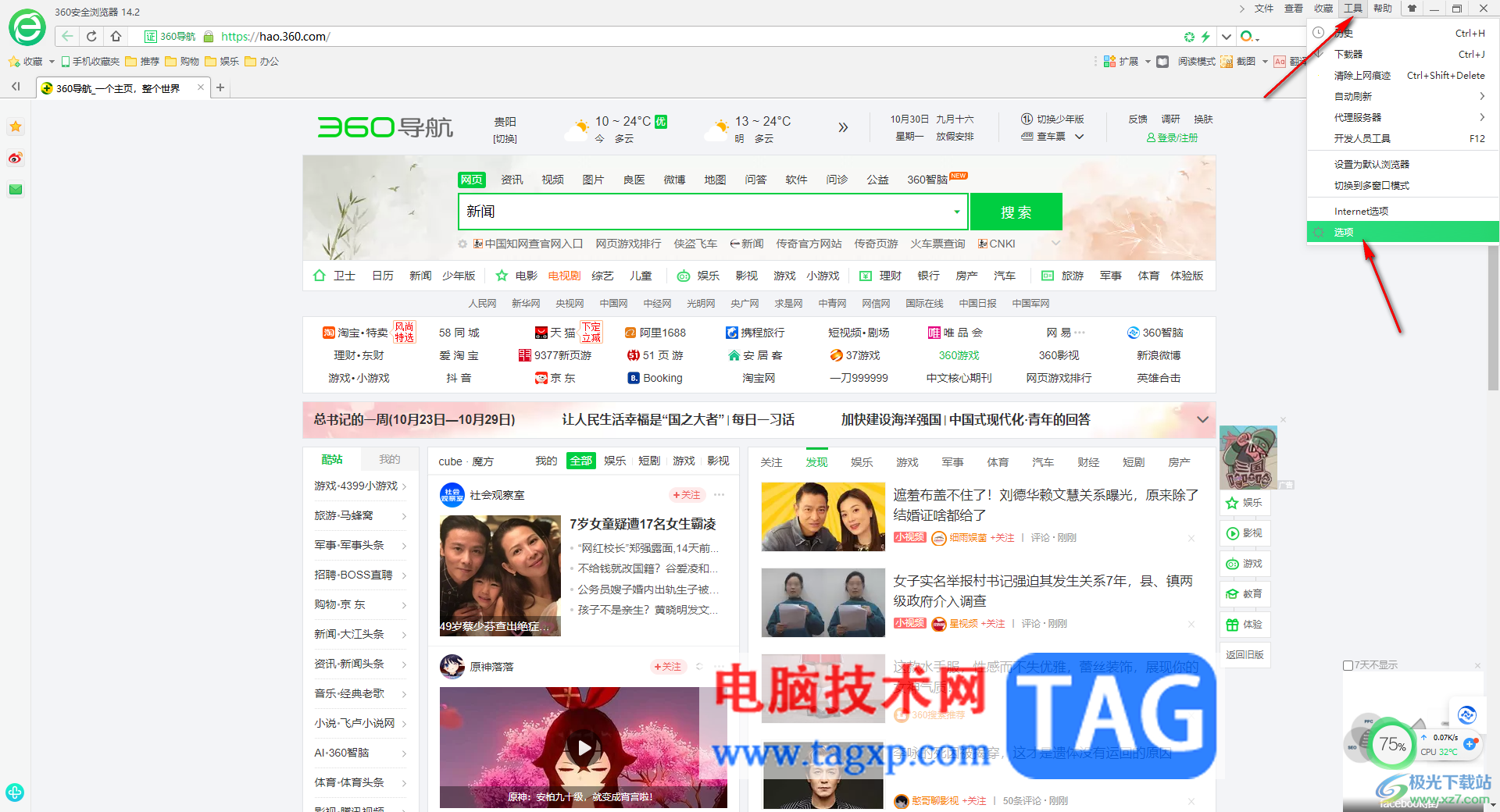Click the 截图 screenshot tool icon
Viewport: 1500px width, 812px height.
[x=1227, y=62]
